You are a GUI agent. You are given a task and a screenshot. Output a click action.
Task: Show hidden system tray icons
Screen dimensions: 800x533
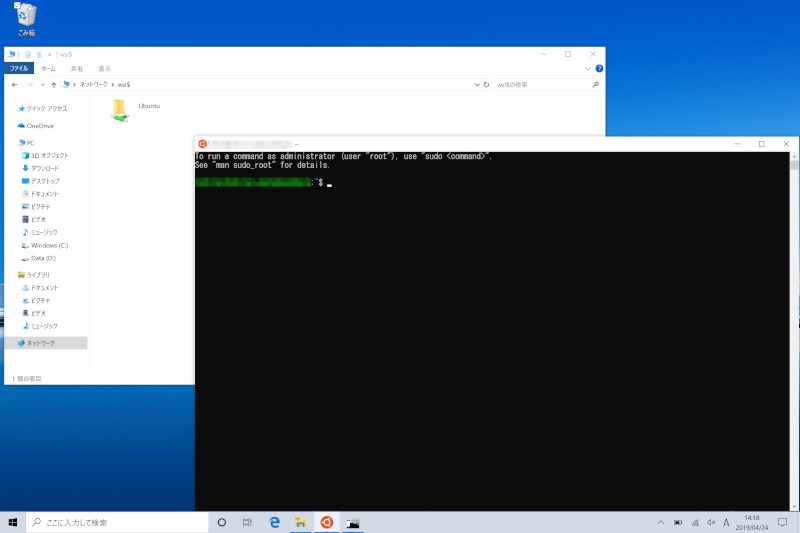pyautogui.click(x=661, y=522)
